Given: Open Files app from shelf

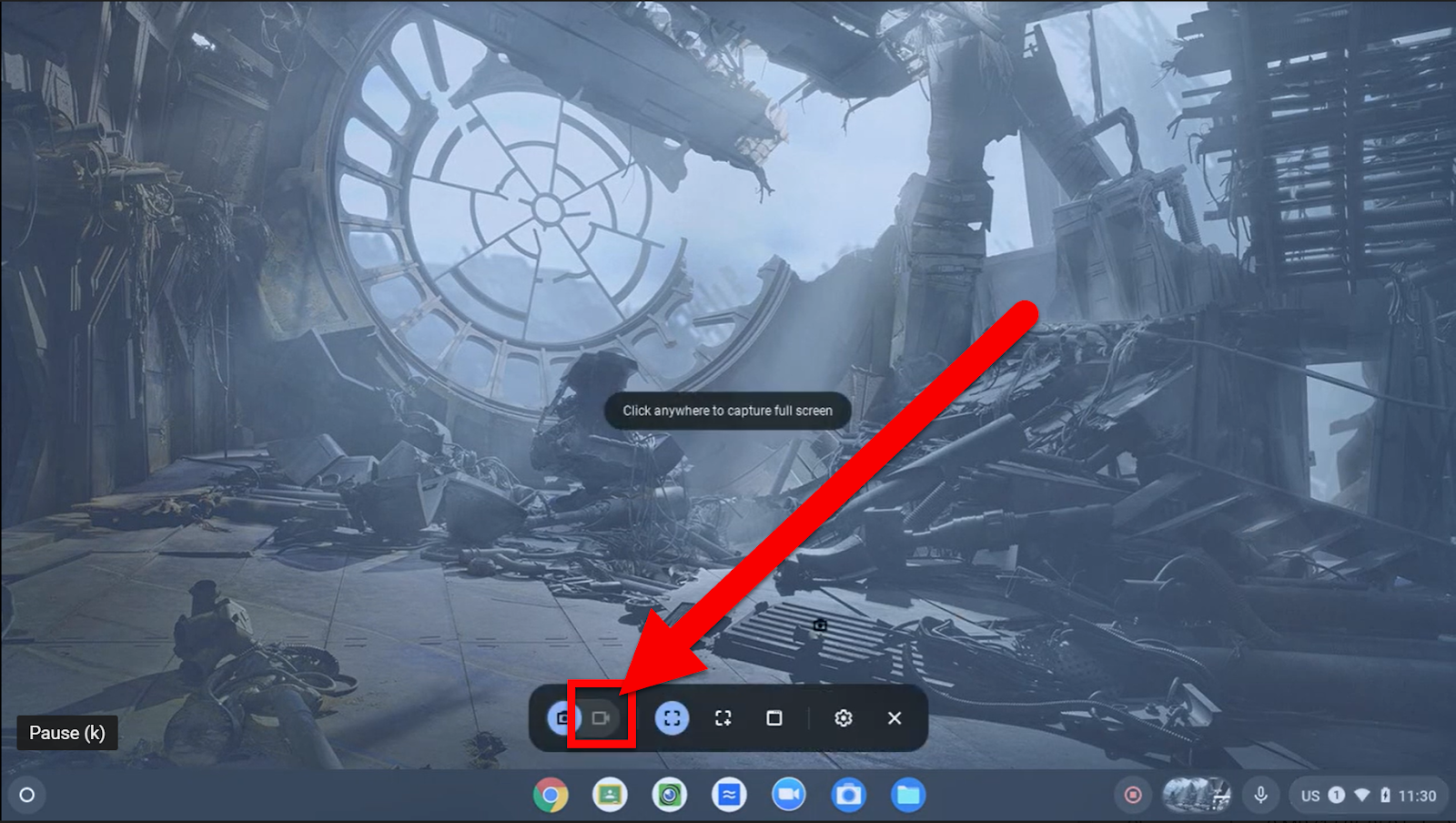Looking at the screenshot, I should (908, 795).
